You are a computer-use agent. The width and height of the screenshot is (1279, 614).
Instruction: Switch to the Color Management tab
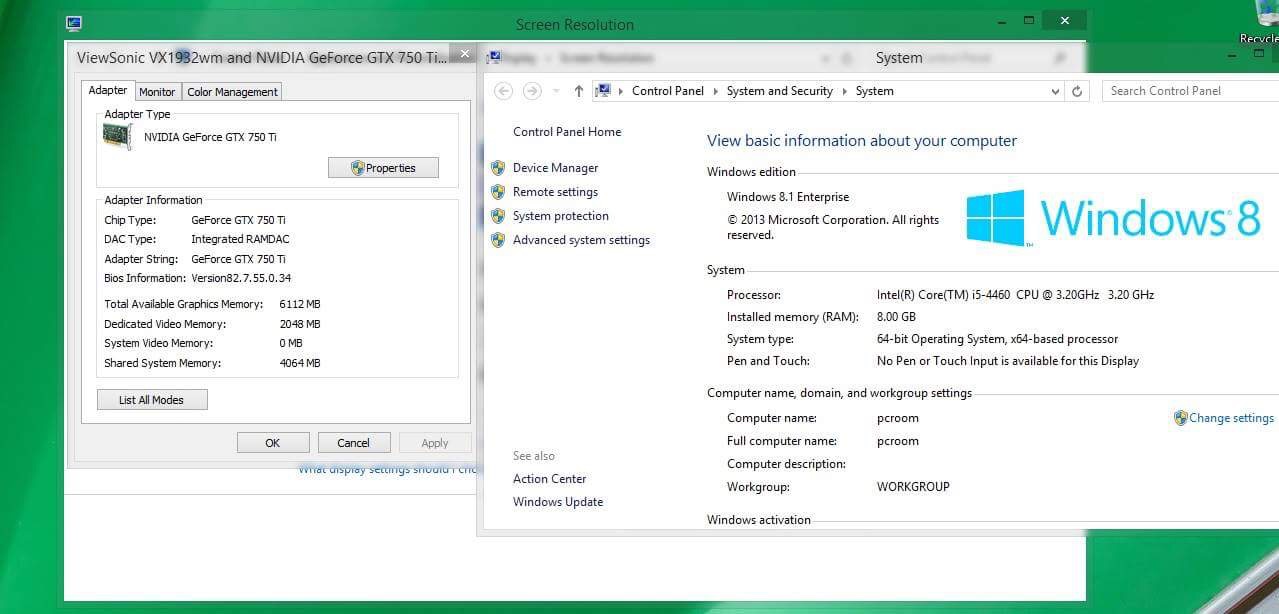(x=232, y=92)
